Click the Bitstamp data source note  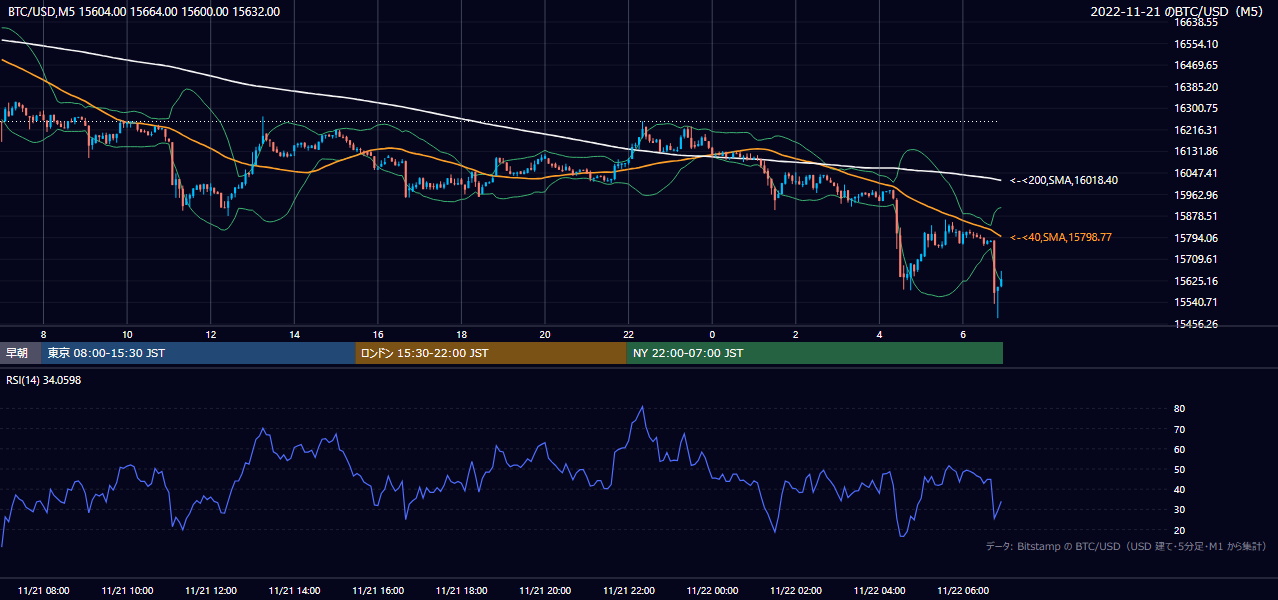(x=1127, y=546)
